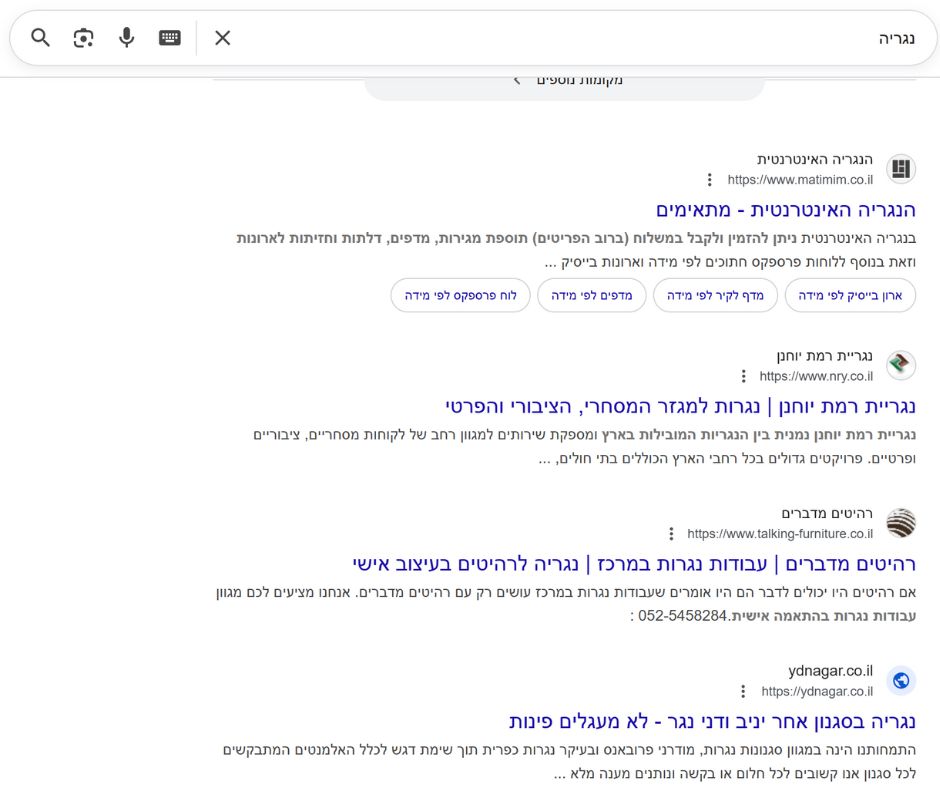Open three-dot menu next to matimim.co.il
The width and height of the screenshot is (940, 788).
[710, 180]
